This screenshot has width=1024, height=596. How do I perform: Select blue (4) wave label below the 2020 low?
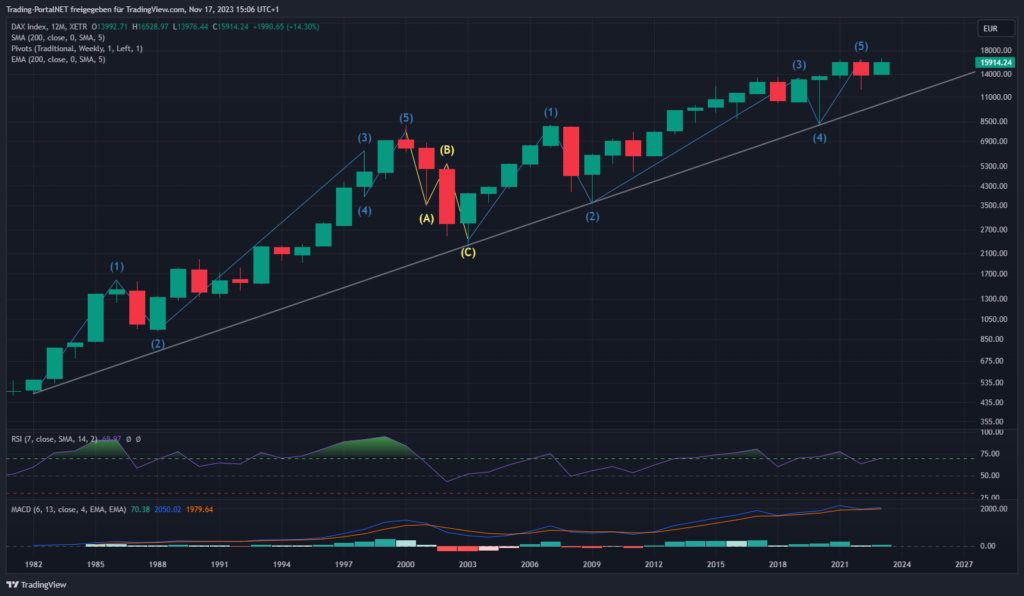(x=820, y=138)
